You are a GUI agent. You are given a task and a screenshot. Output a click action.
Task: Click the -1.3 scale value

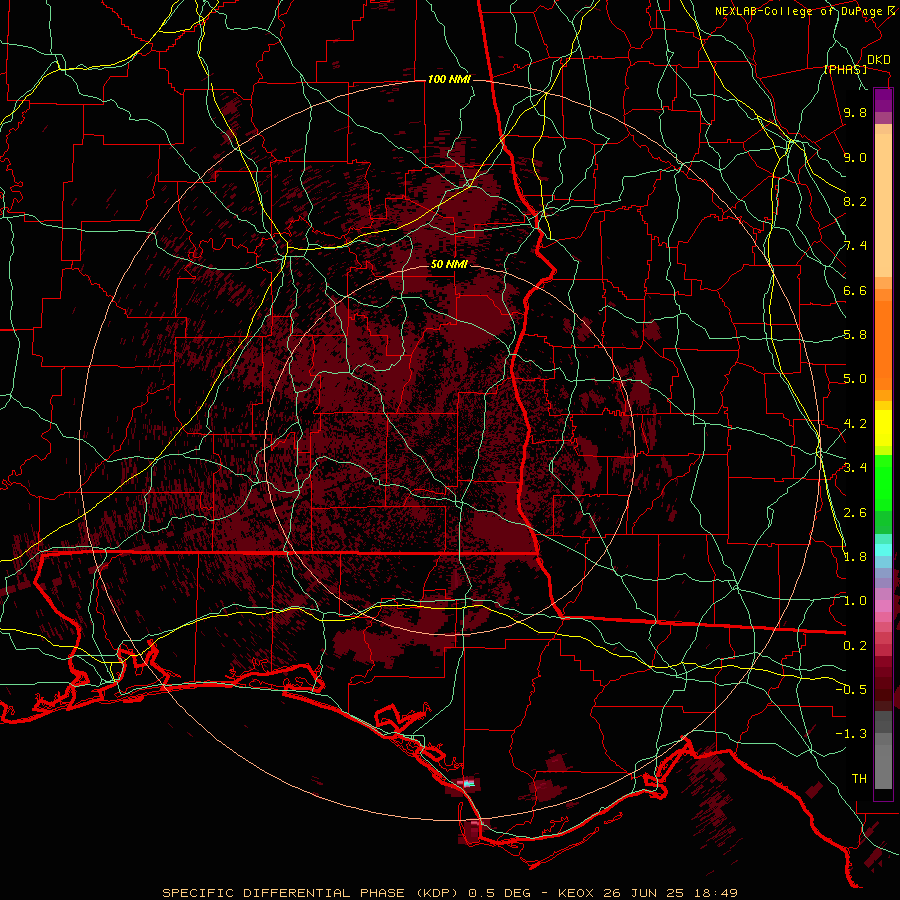(x=851, y=734)
